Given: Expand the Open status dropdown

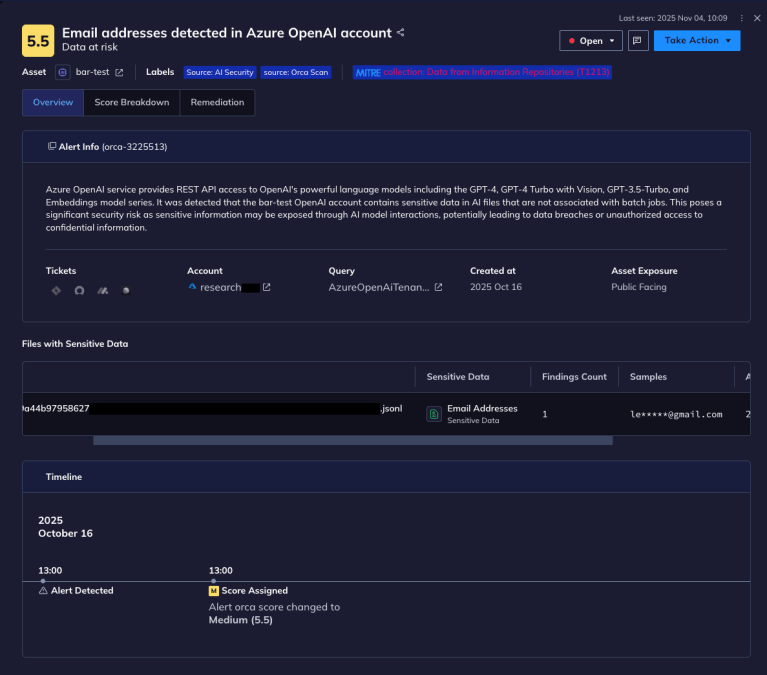Looking at the screenshot, I should 591,41.
